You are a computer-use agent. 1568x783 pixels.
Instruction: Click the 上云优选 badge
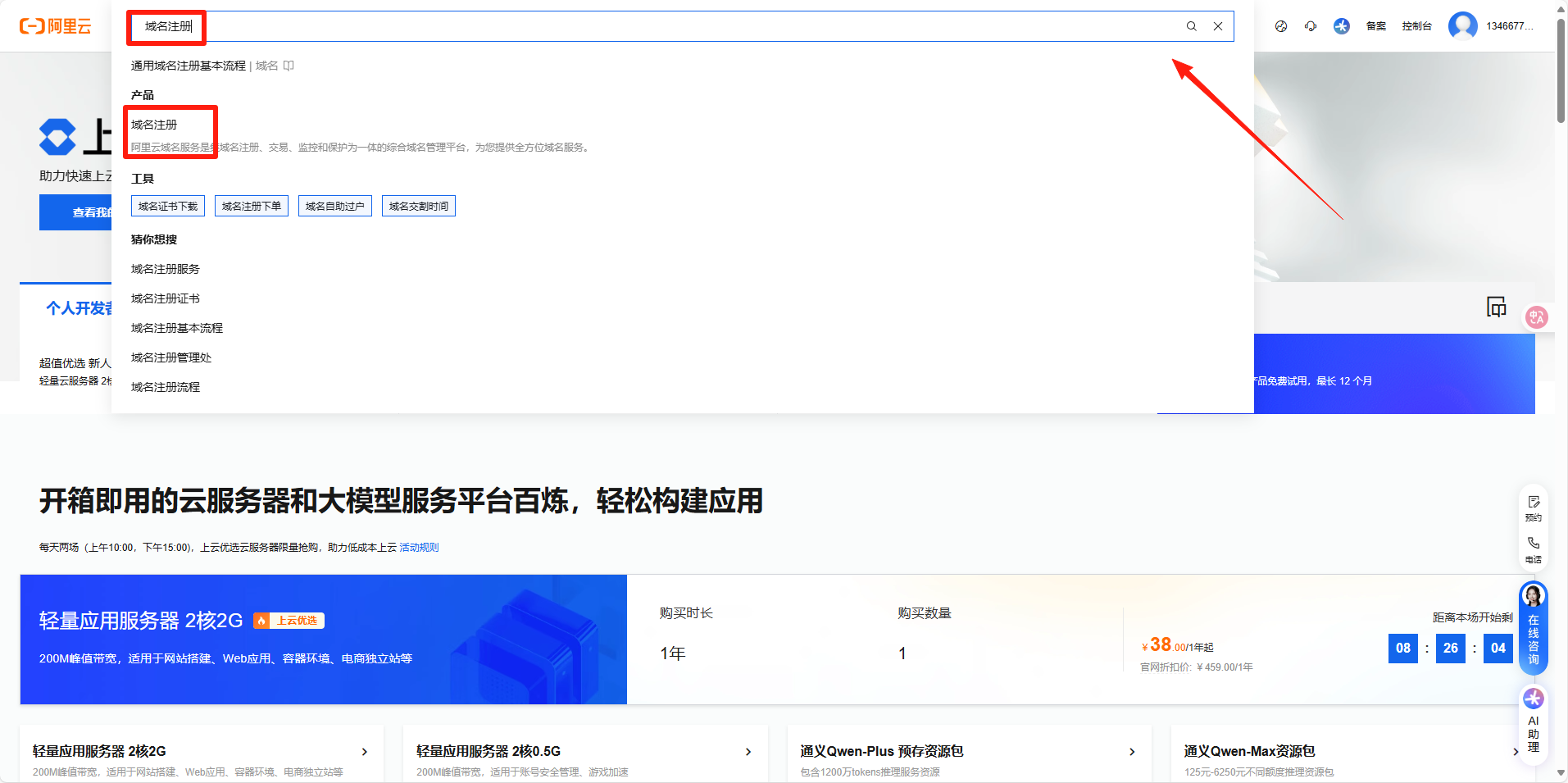coord(289,621)
